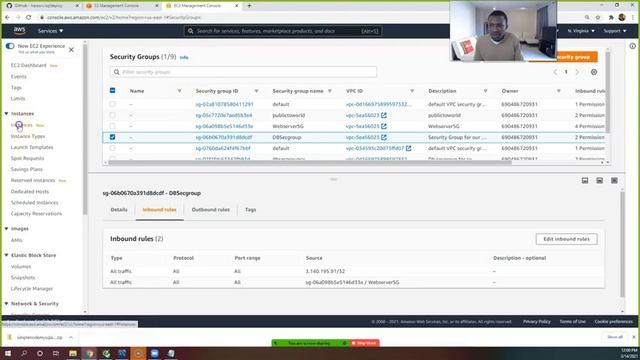Click Edit inbound rules button
Image resolution: width=640 pixels, height=360 pixels.
point(567,239)
